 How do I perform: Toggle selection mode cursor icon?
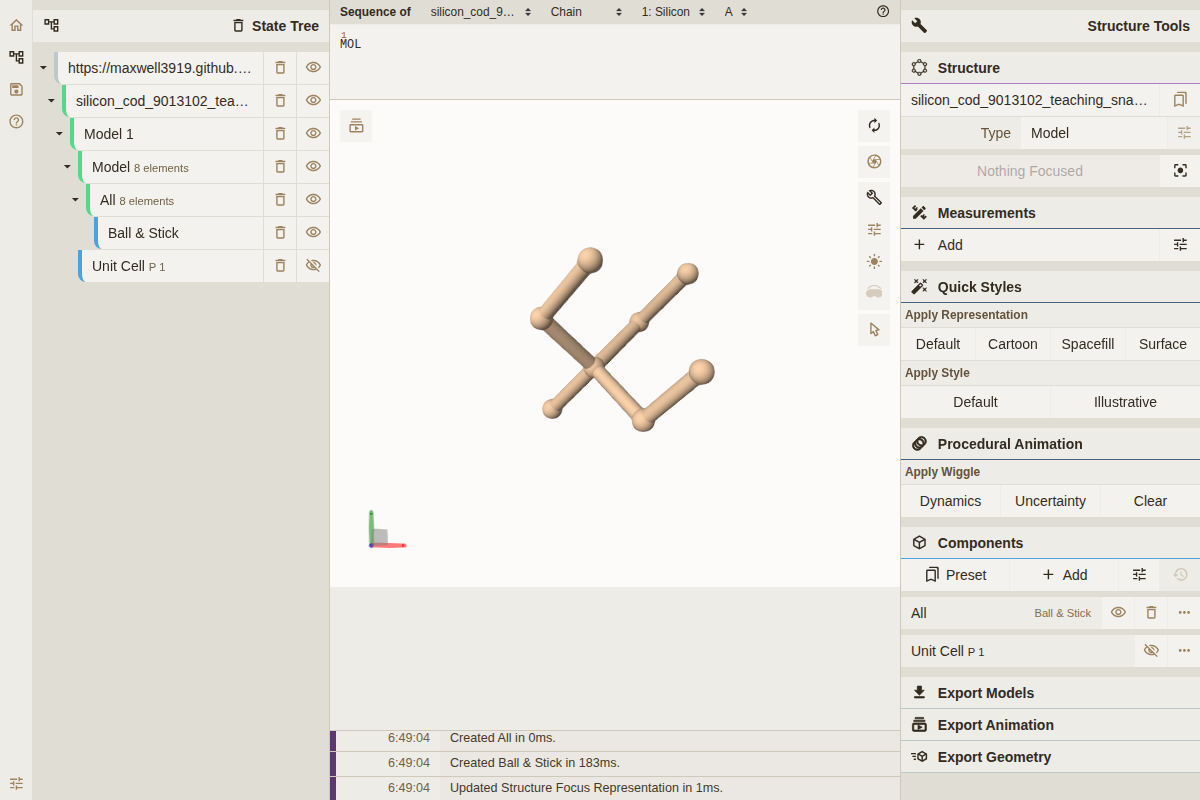click(874, 329)
